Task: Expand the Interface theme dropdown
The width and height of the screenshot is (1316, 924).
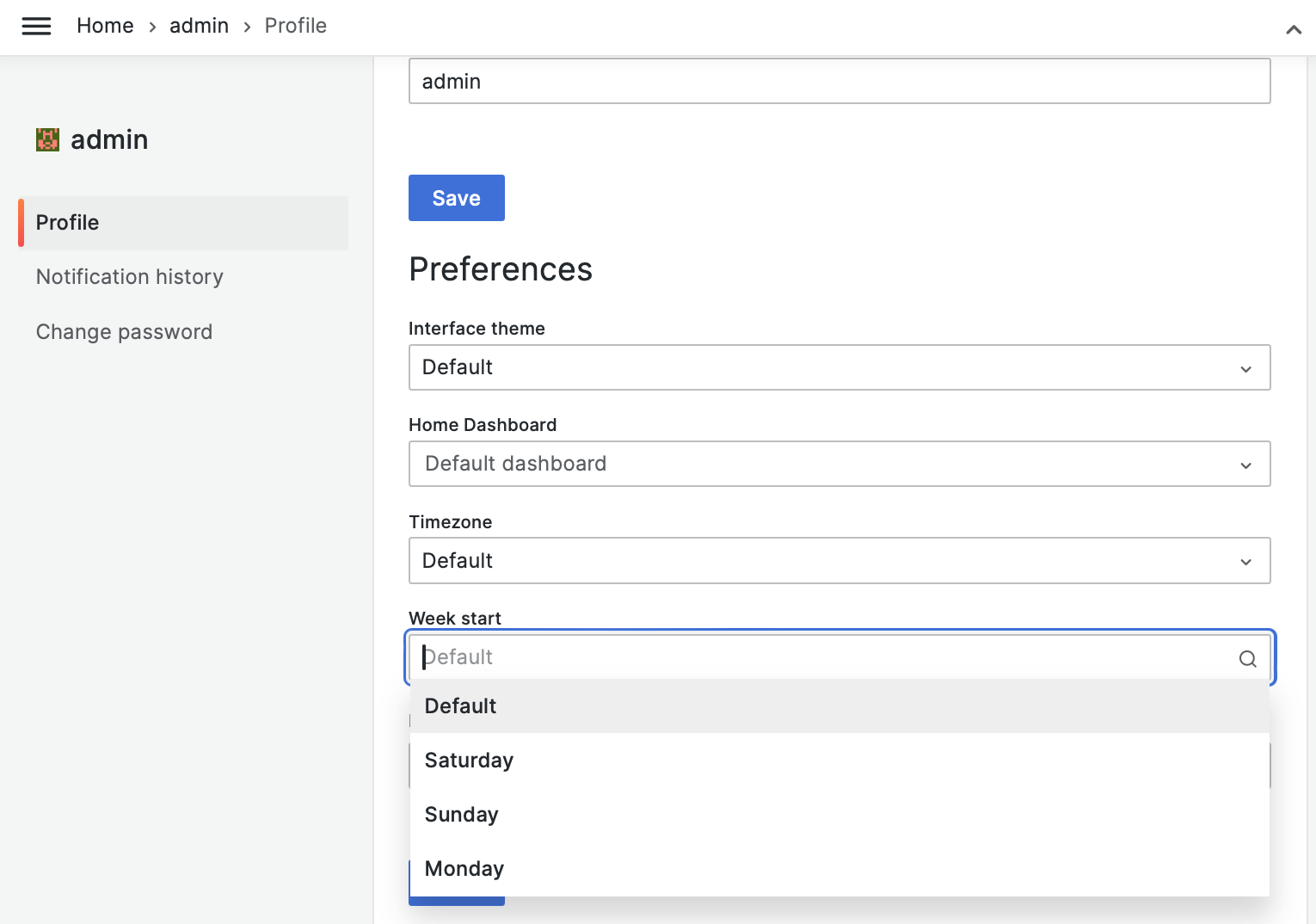Action: [x=839, y=367]
